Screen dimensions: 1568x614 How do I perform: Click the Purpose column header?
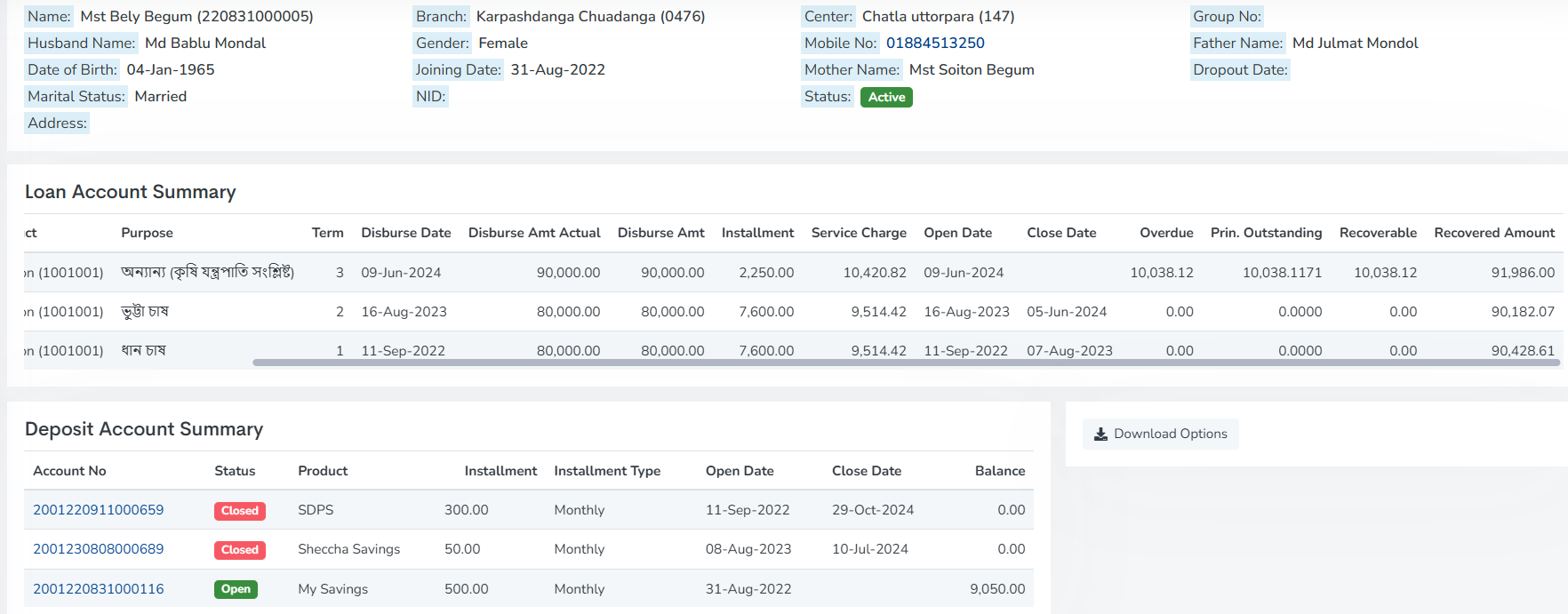click(x=147, y=233)
